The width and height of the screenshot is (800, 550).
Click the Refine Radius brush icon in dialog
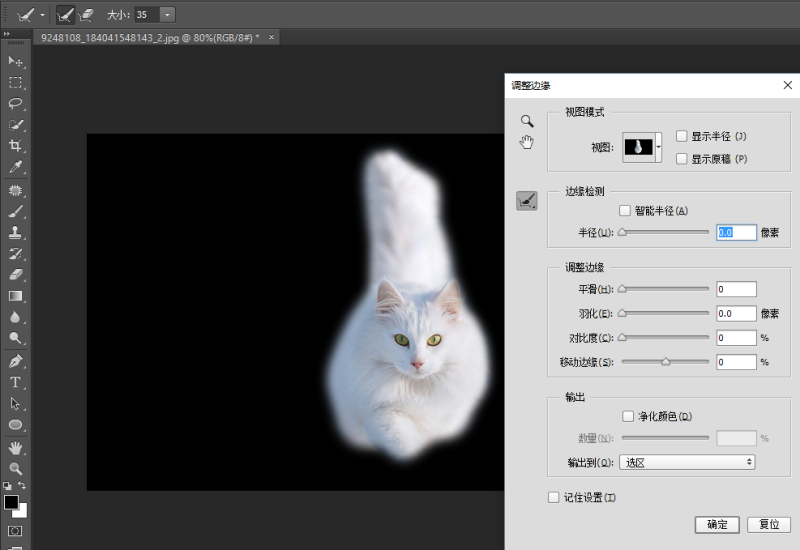(527, 201)
